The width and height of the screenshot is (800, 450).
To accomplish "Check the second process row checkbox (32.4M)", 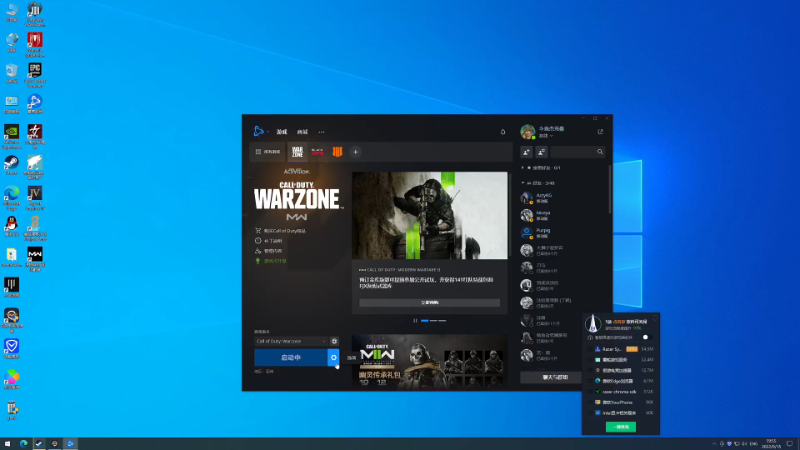I will point(591,360).
